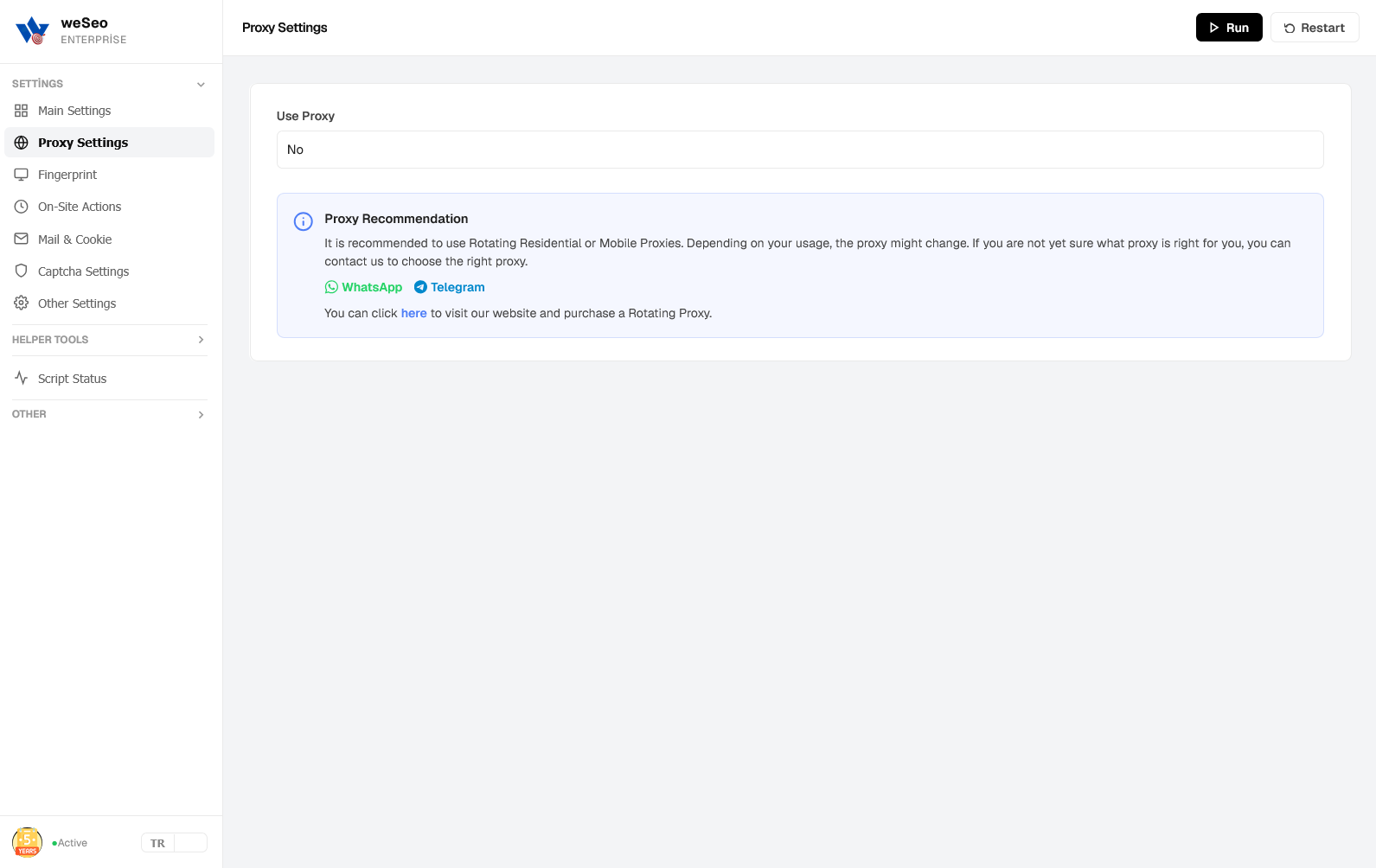This screenshot has width=1376, height=868.
Task: Click the Other Settings gear icon
Action: [x=22, y=303]
